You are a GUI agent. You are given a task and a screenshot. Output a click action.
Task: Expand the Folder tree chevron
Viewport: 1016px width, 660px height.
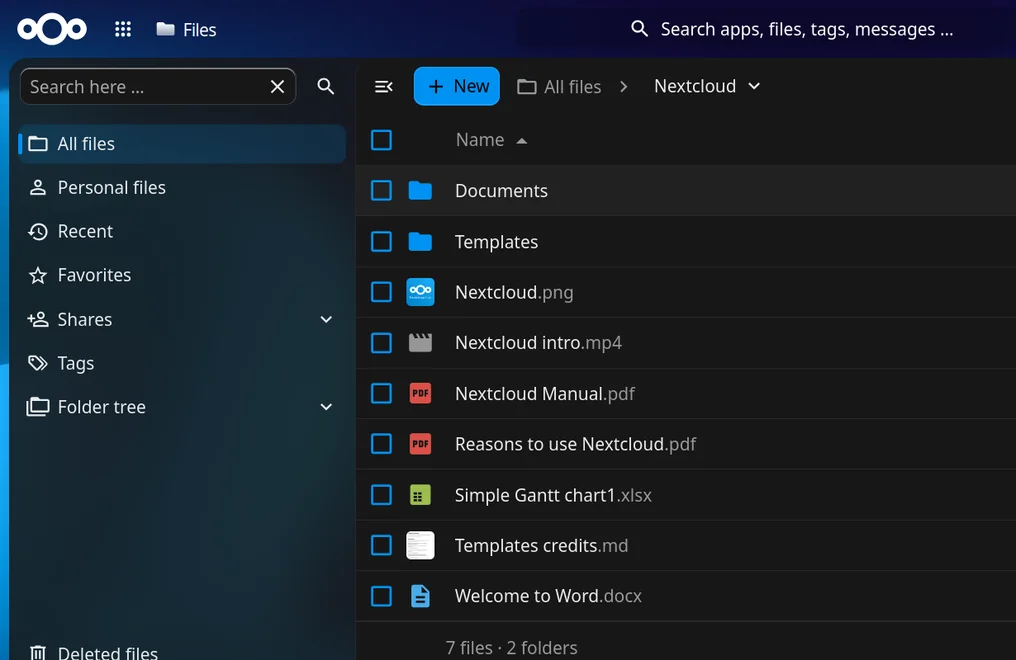pyautogui.click(x=327, y=407)
